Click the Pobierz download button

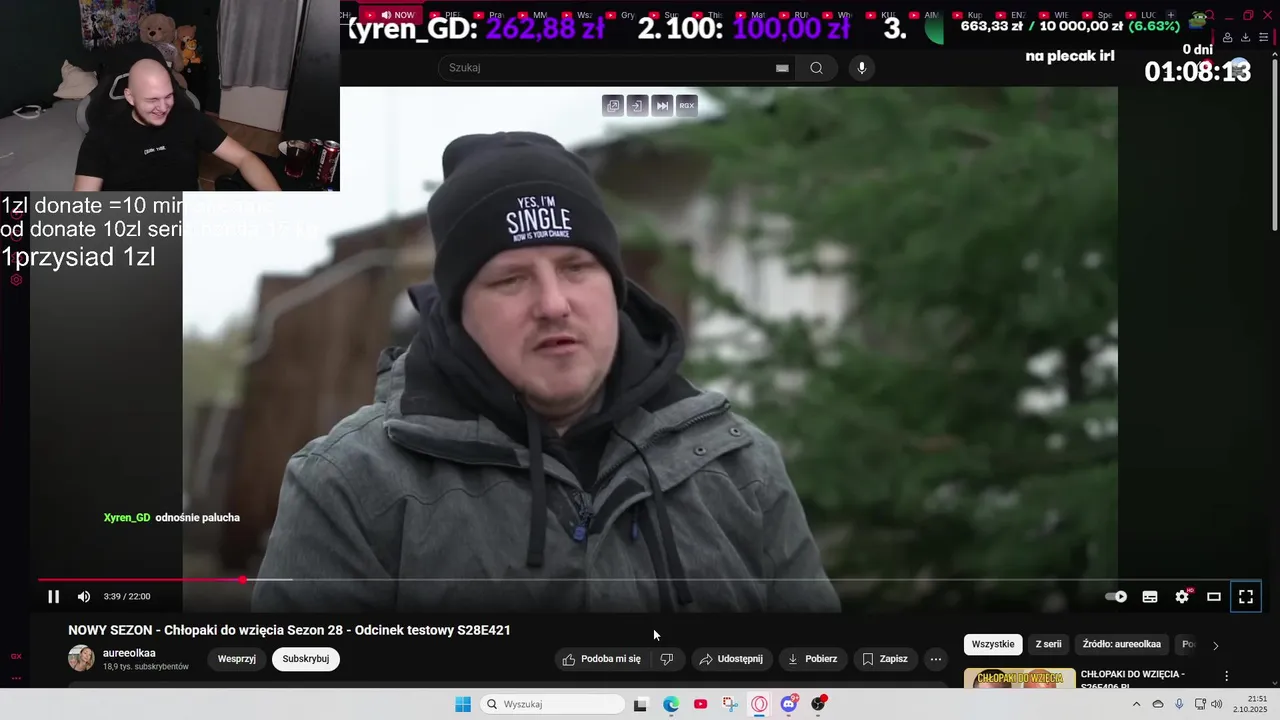pyautogui.click(x=813, y=659)
